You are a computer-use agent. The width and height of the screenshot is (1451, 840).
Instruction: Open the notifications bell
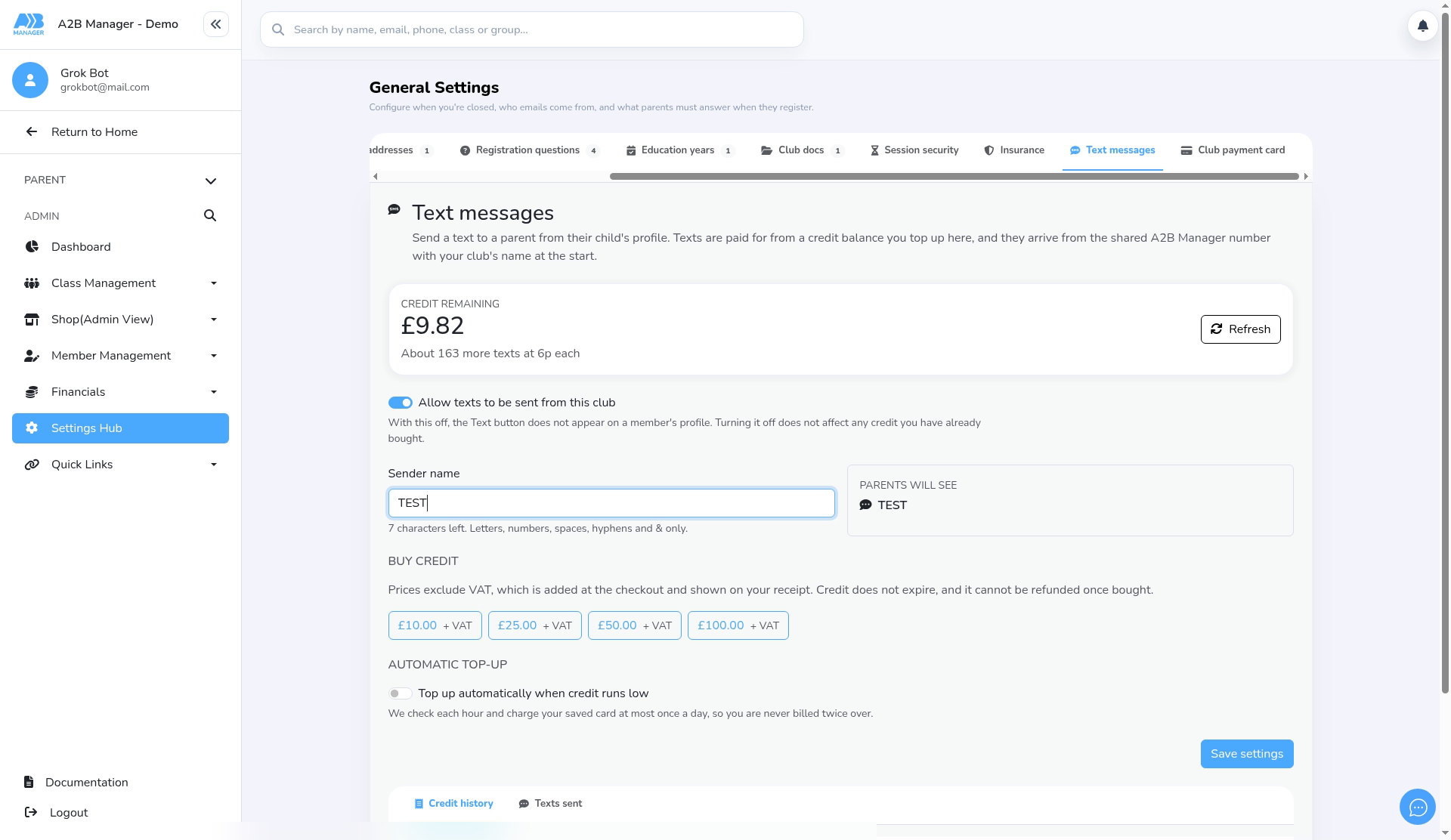pos(1422,26)
